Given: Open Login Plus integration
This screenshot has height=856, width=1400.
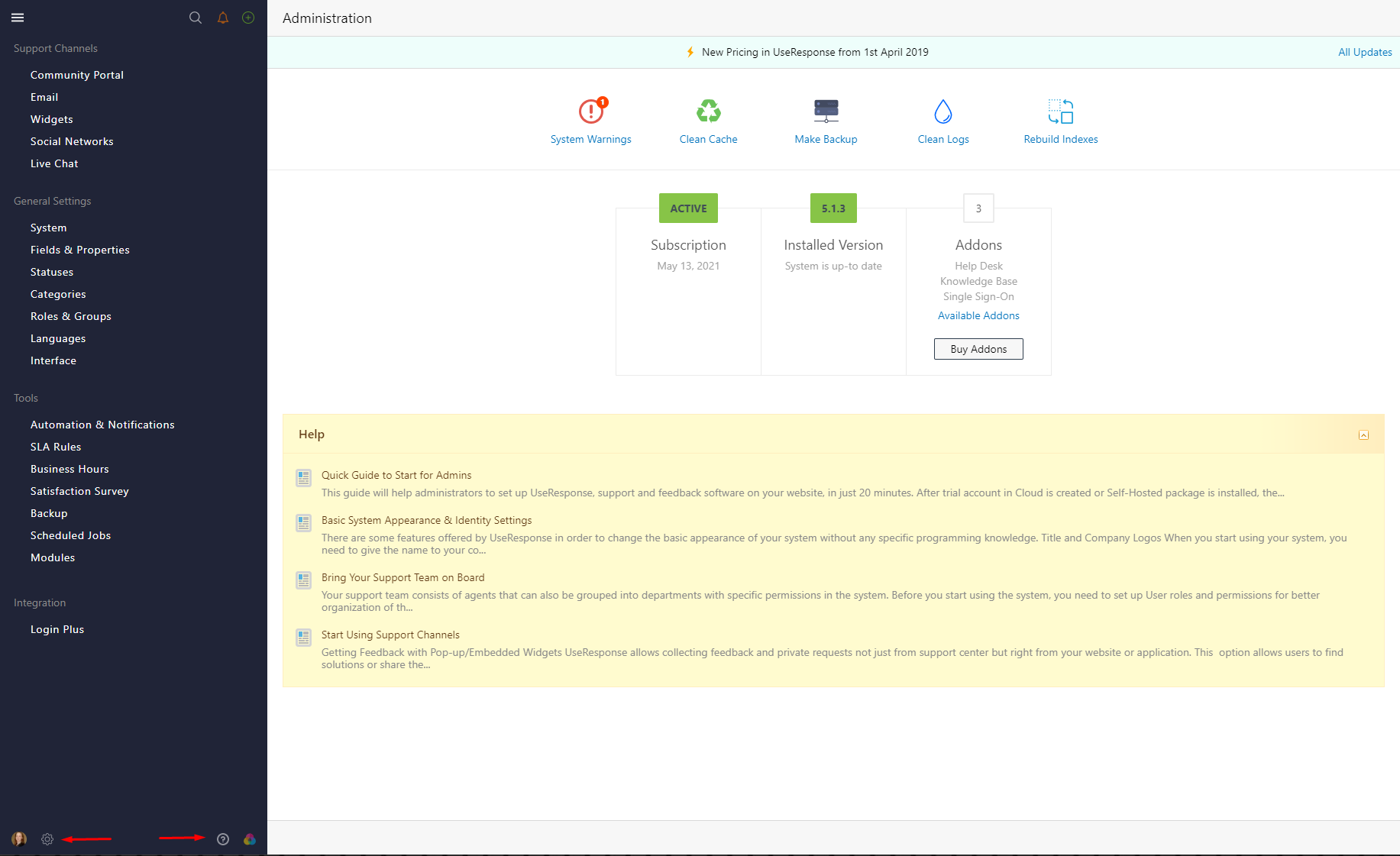Looking at the screenshot, I should [x=57, y=629].
